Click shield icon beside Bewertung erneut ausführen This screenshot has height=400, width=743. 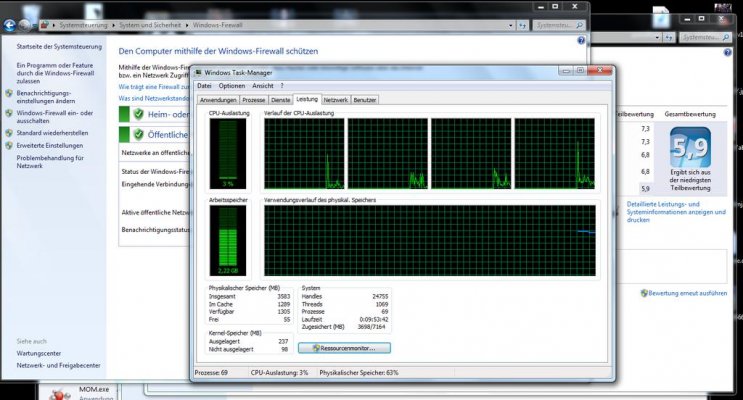[644, 293]
